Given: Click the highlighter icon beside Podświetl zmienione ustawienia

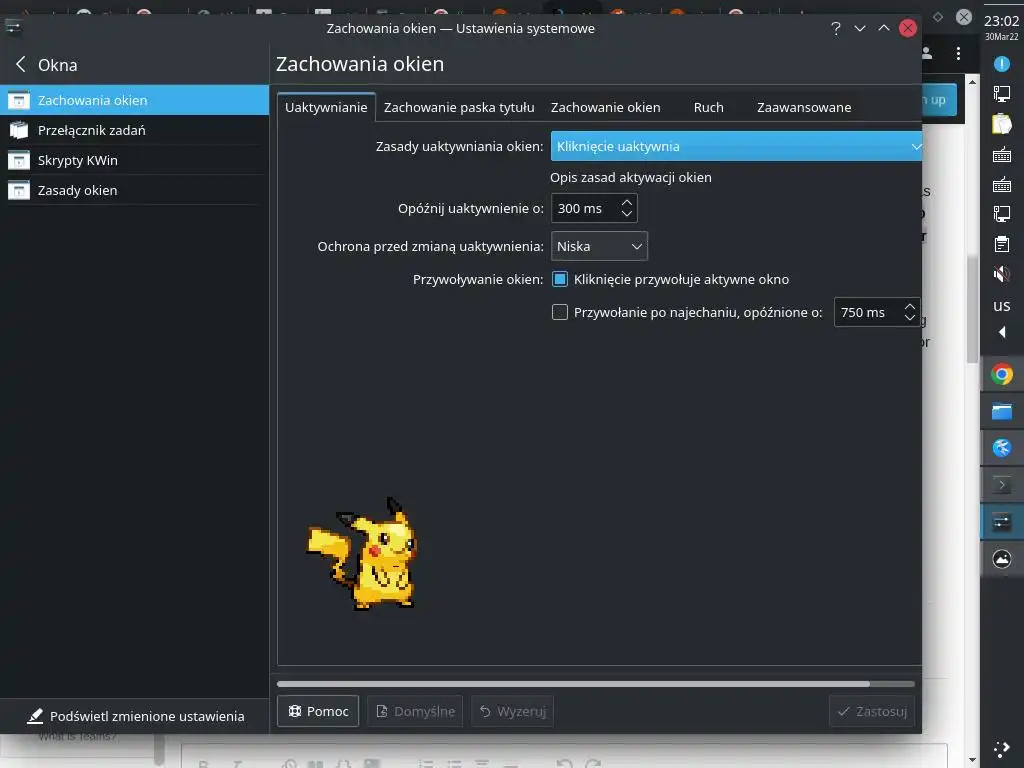Looking at the screenshot, I should 35,716.
